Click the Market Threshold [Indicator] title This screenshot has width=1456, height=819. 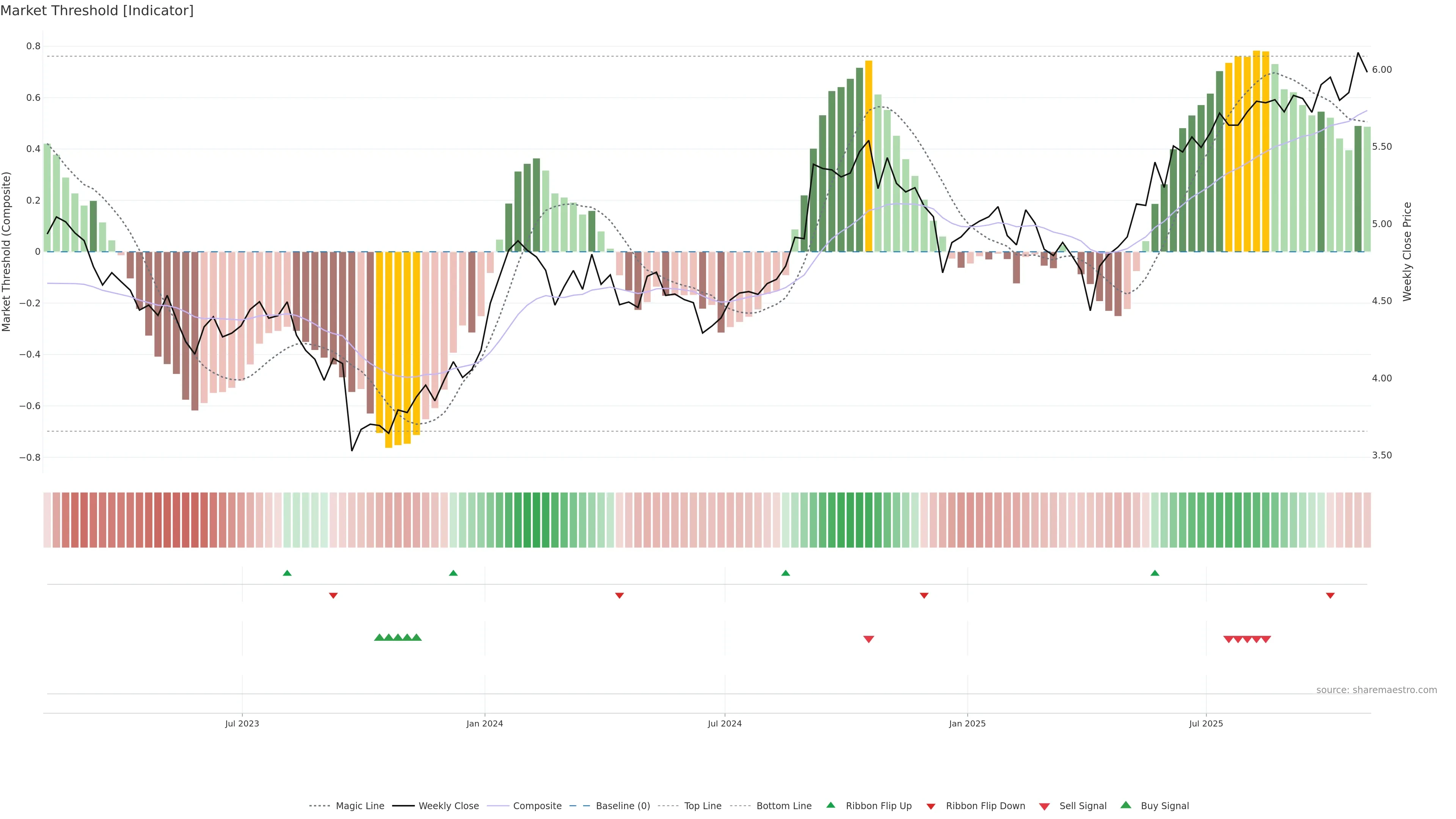pyautogui.click(x=97, y=11)
